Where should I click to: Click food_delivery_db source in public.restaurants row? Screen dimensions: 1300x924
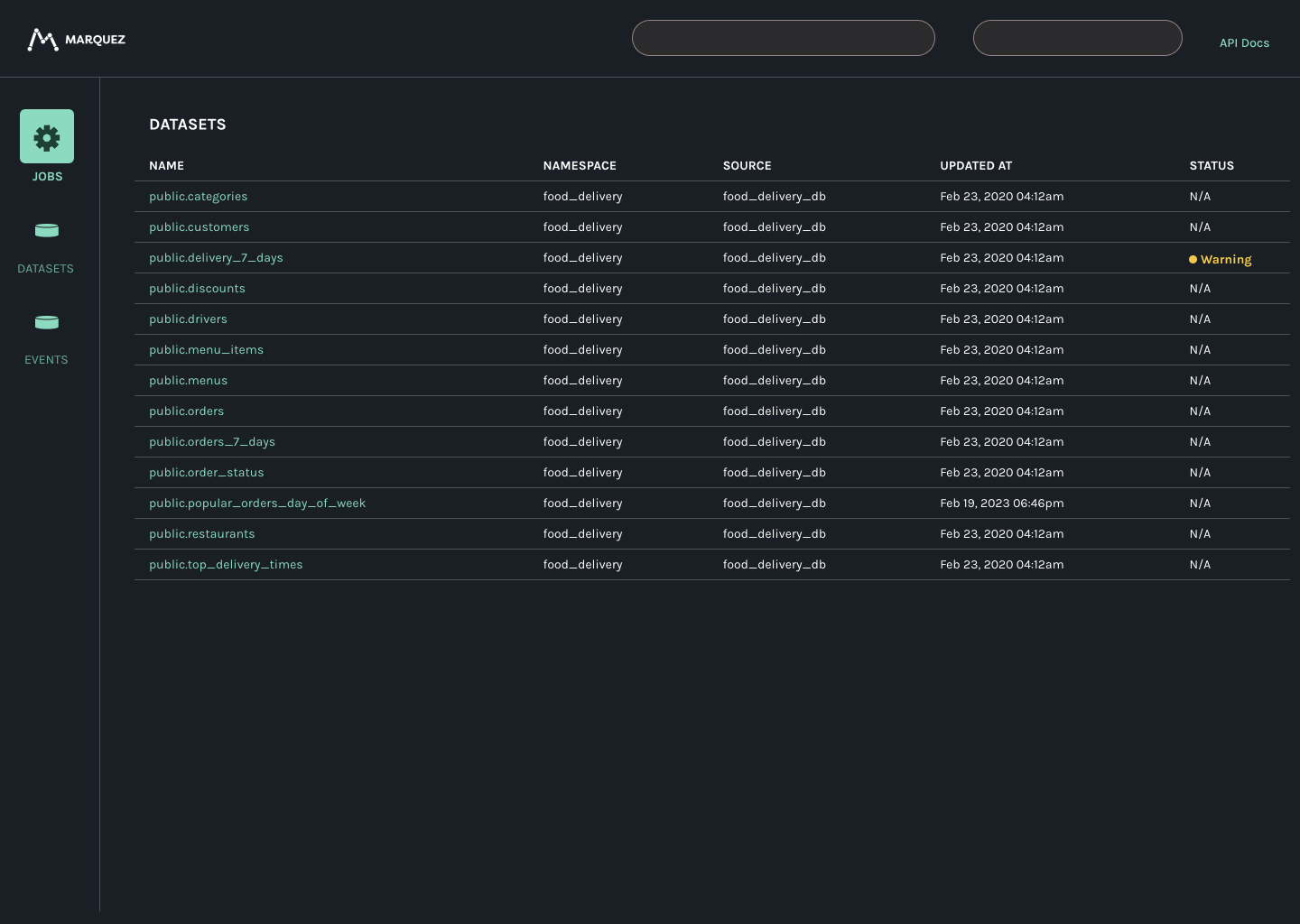pos(774,534)
